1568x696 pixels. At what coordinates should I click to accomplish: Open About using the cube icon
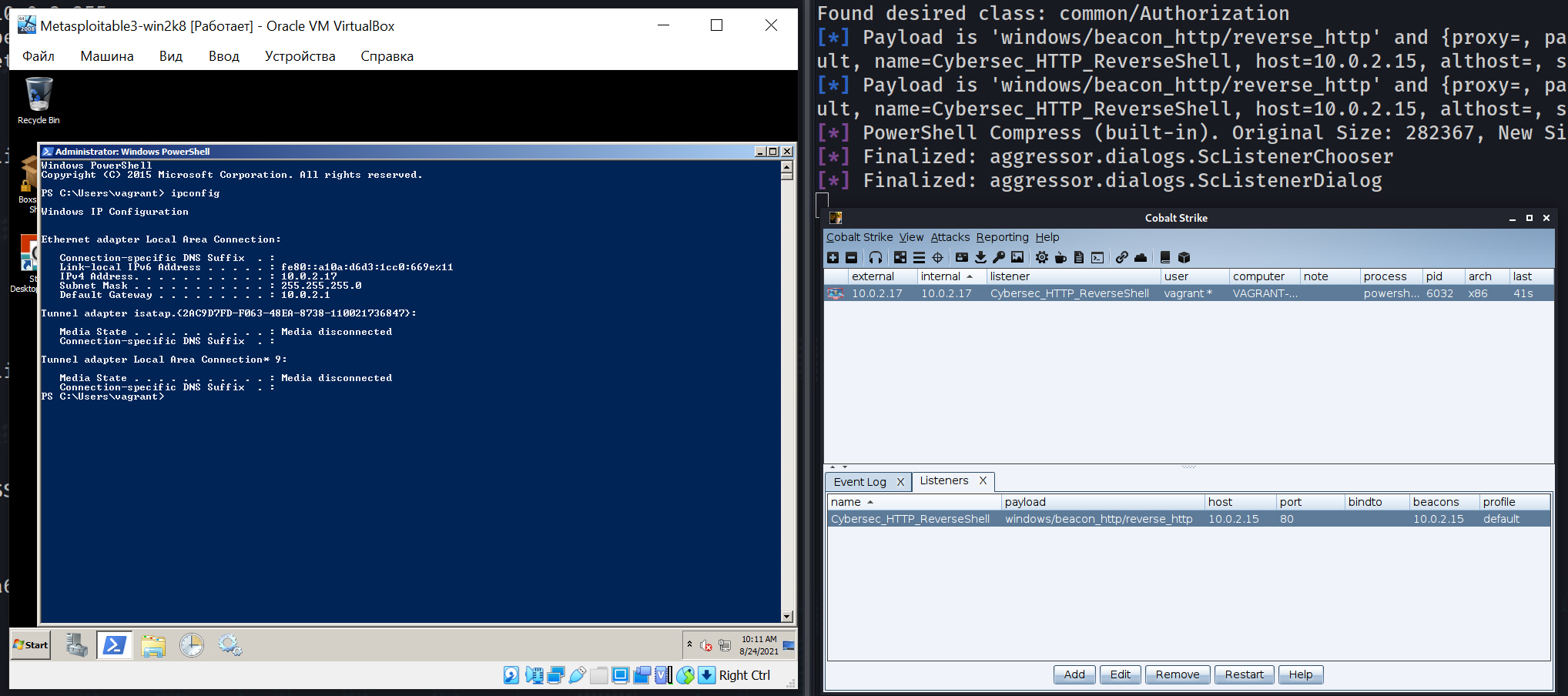pyautogui.click(x=1184, y=258)
